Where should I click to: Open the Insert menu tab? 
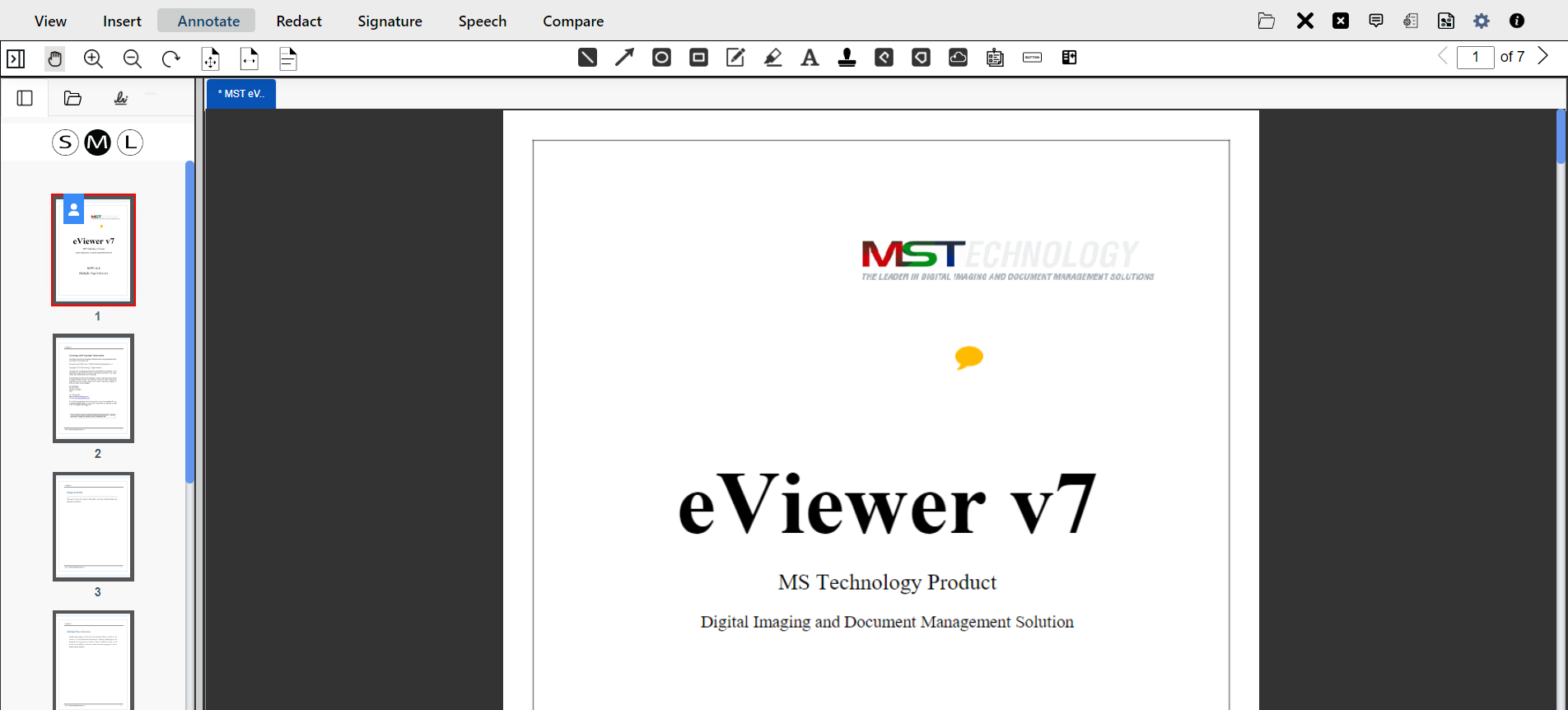(x=122, y=21)
